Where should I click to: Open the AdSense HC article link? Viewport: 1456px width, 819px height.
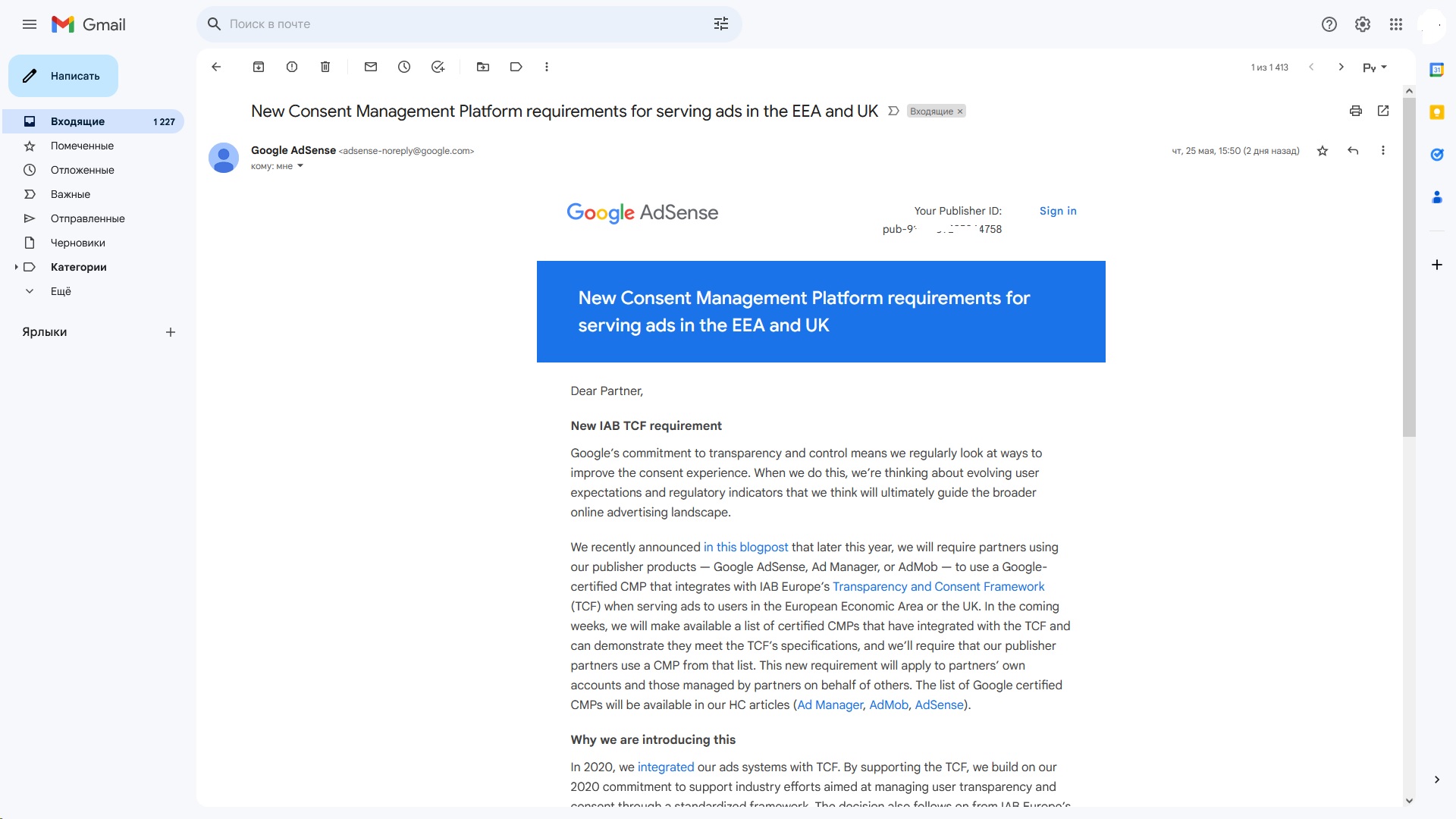pos(939,704)
